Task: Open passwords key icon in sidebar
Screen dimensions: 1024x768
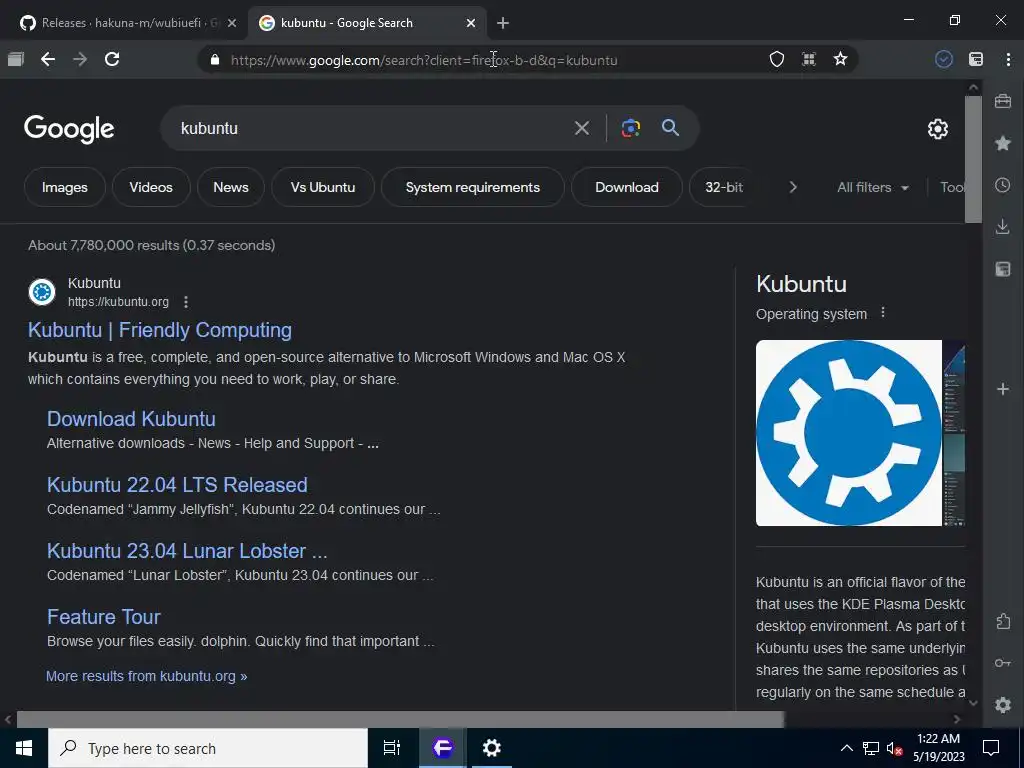Action: (x=1003, y=663)
